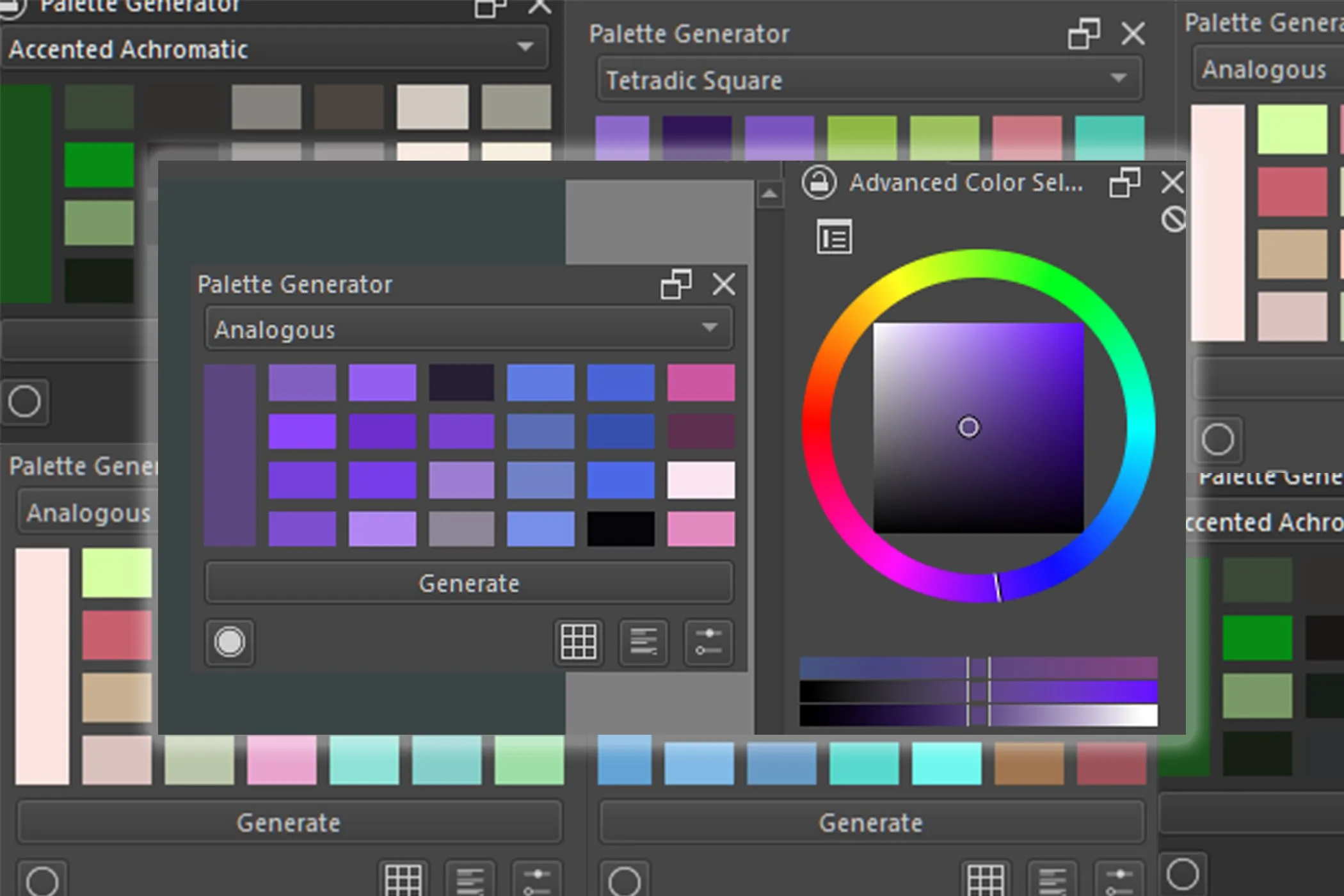The width and height of the screenshot is (1344, 896).
Task: Float the center Palette Generator docker
Action: (676, 284)
